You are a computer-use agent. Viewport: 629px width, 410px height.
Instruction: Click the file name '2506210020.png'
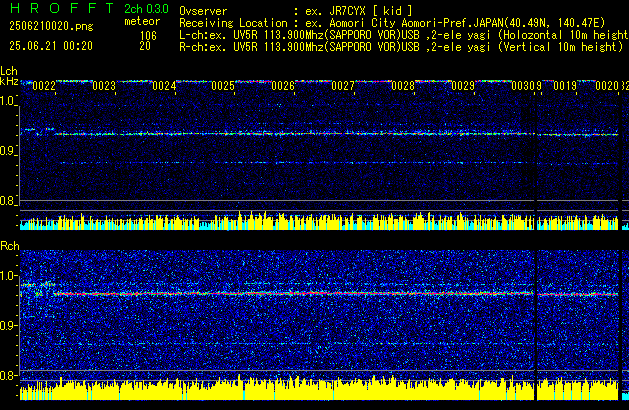point(51,26)
